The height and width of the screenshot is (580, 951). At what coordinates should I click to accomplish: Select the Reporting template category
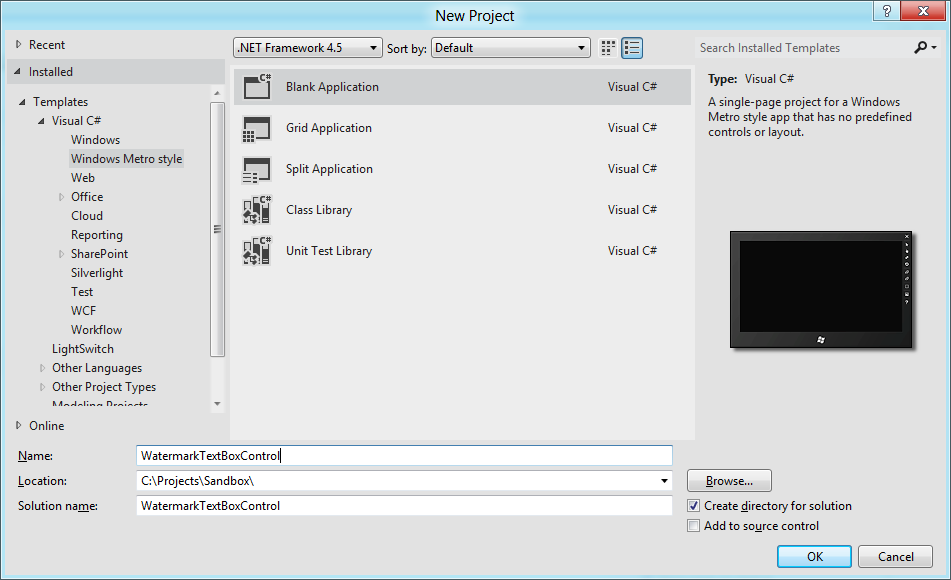[96, 235]
